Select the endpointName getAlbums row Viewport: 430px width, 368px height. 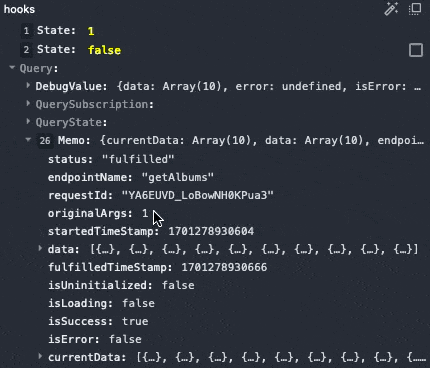131,177
